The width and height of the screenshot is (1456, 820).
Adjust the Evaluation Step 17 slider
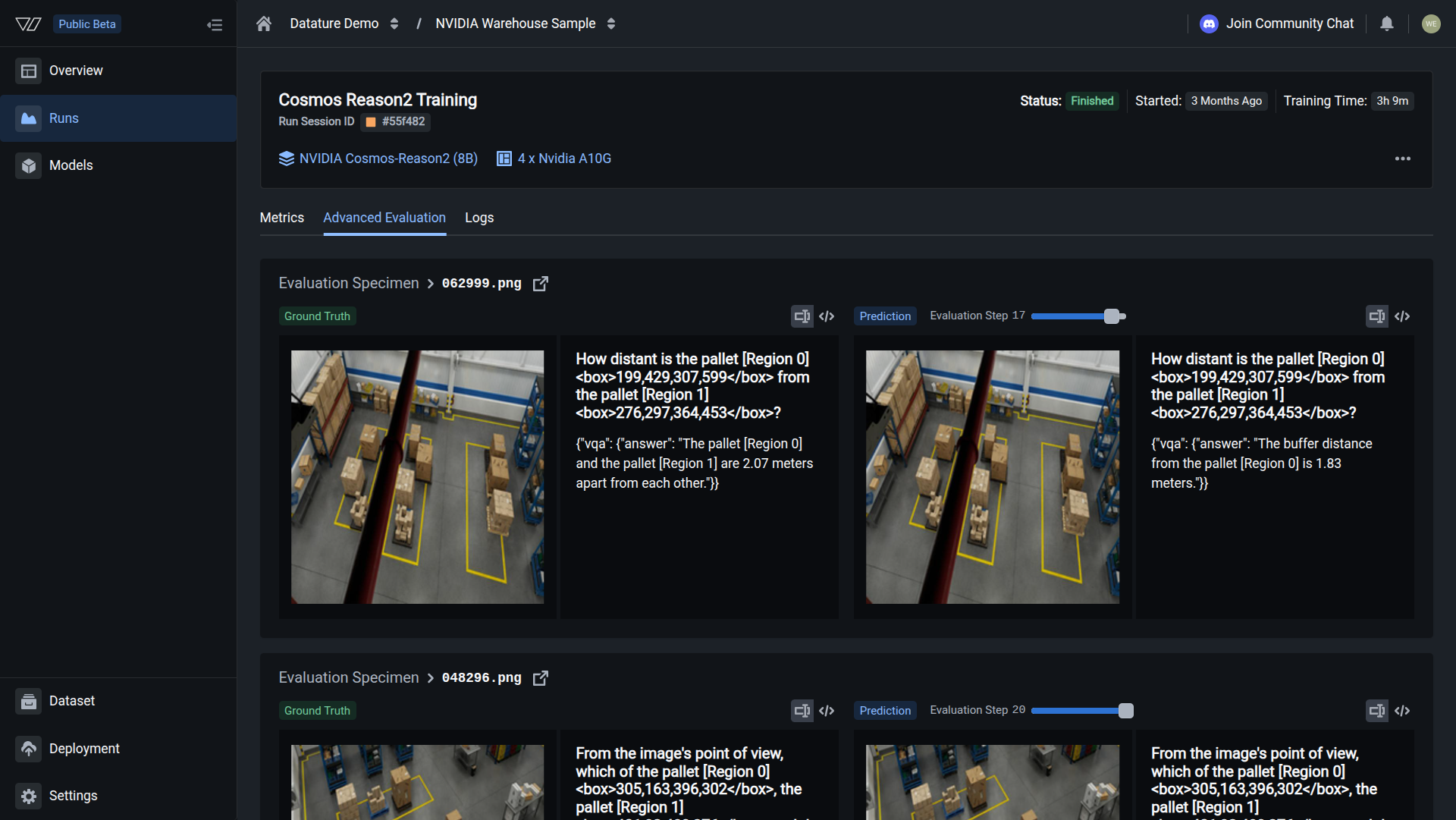coord(1112,316)
